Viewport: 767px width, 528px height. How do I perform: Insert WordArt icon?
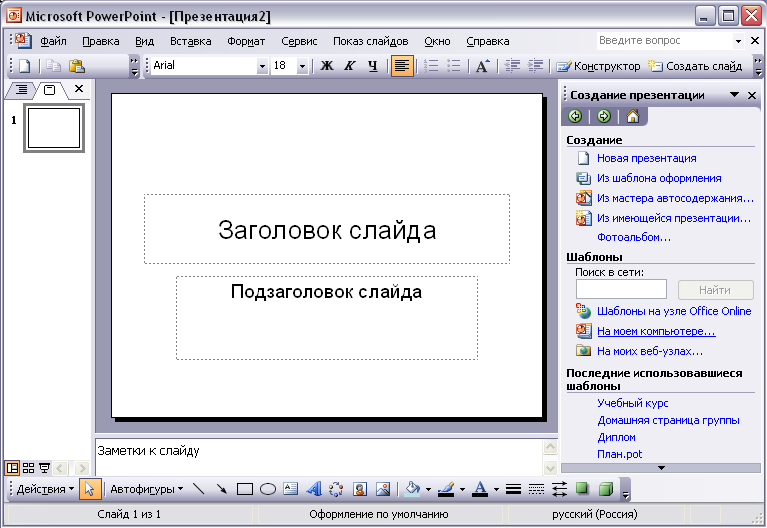[x=314, y=489]
